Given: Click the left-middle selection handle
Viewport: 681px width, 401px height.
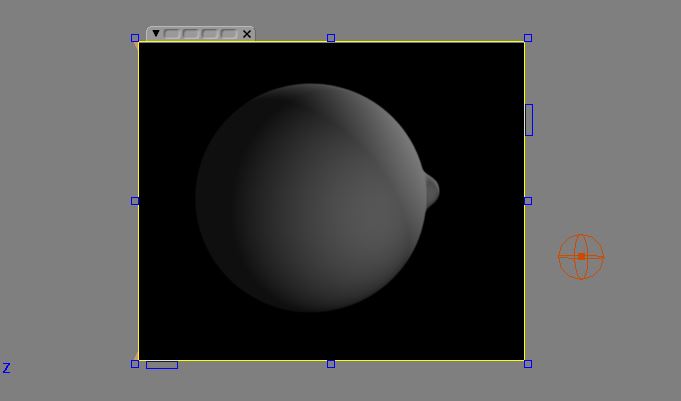Looking at the screenshot, I should pyautogui.click(x=135, y=201).
